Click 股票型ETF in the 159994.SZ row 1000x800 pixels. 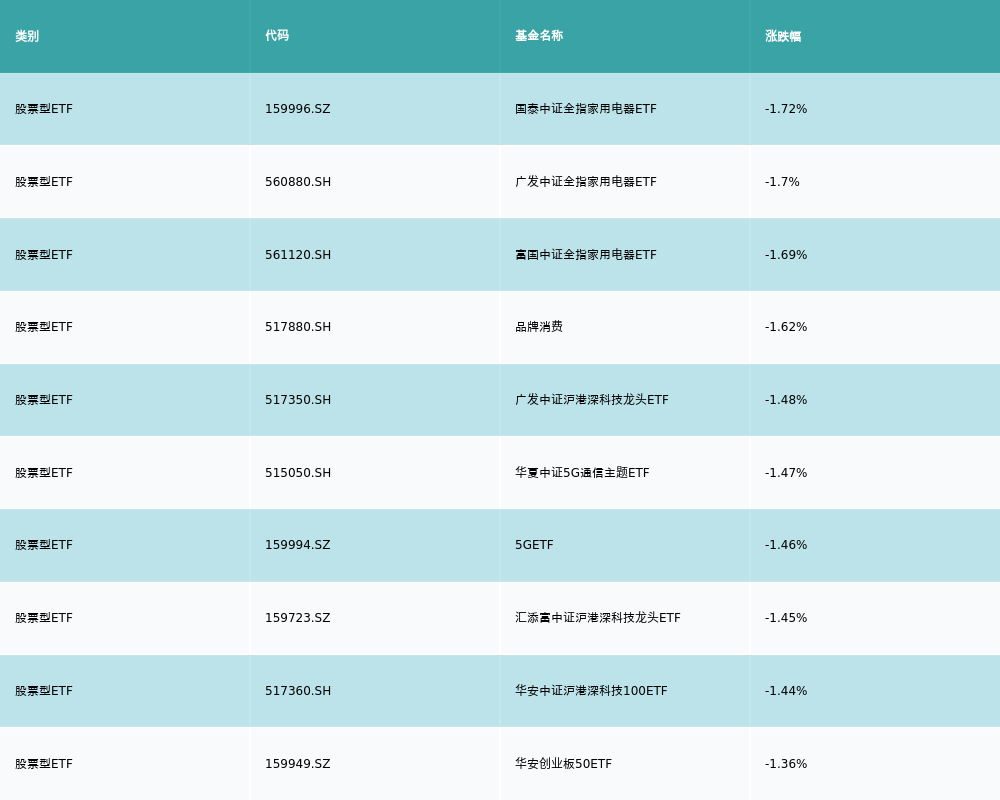44,545
